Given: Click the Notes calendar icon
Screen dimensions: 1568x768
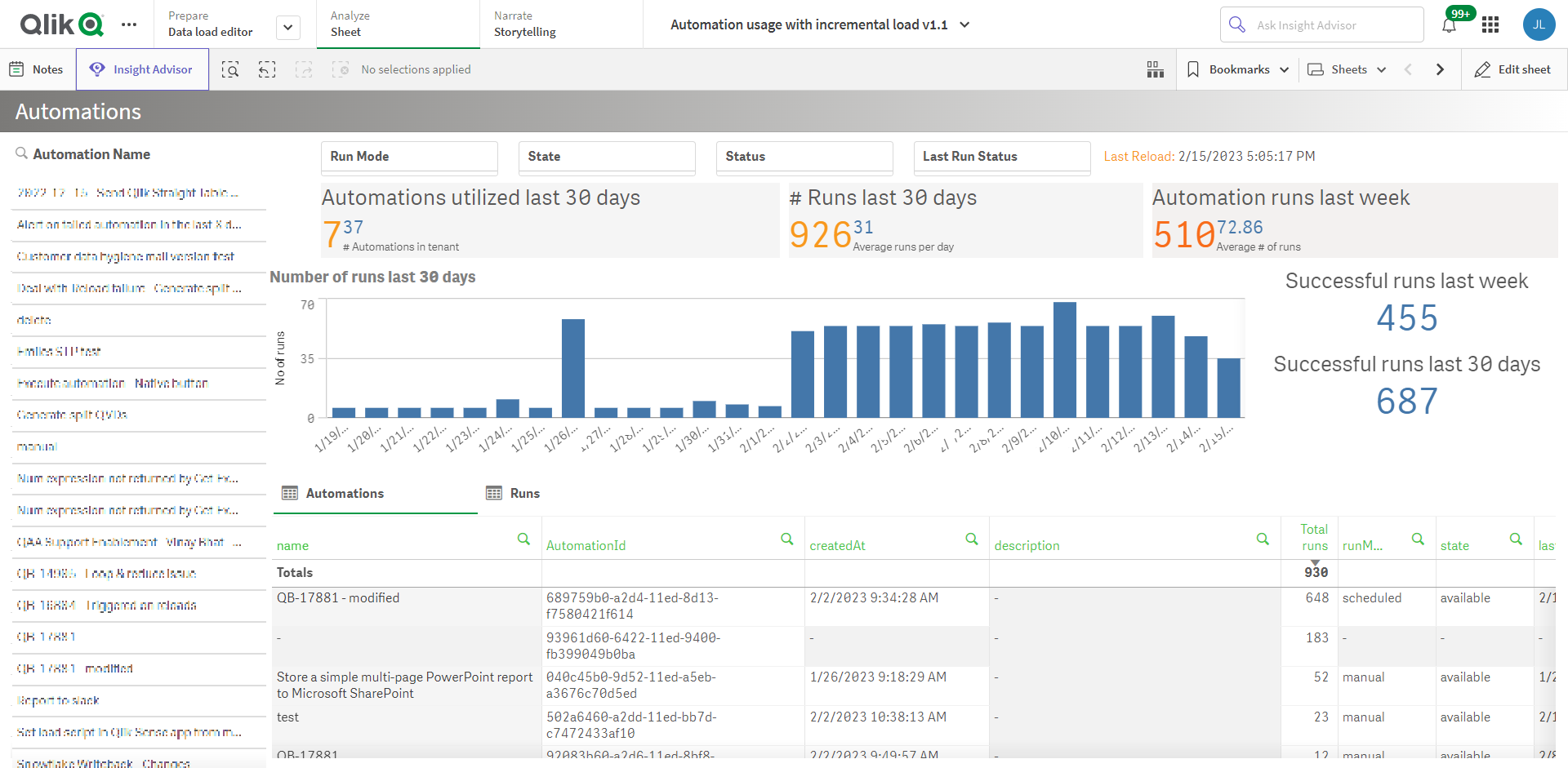Looking at the screenshot, I should (17, 69).
